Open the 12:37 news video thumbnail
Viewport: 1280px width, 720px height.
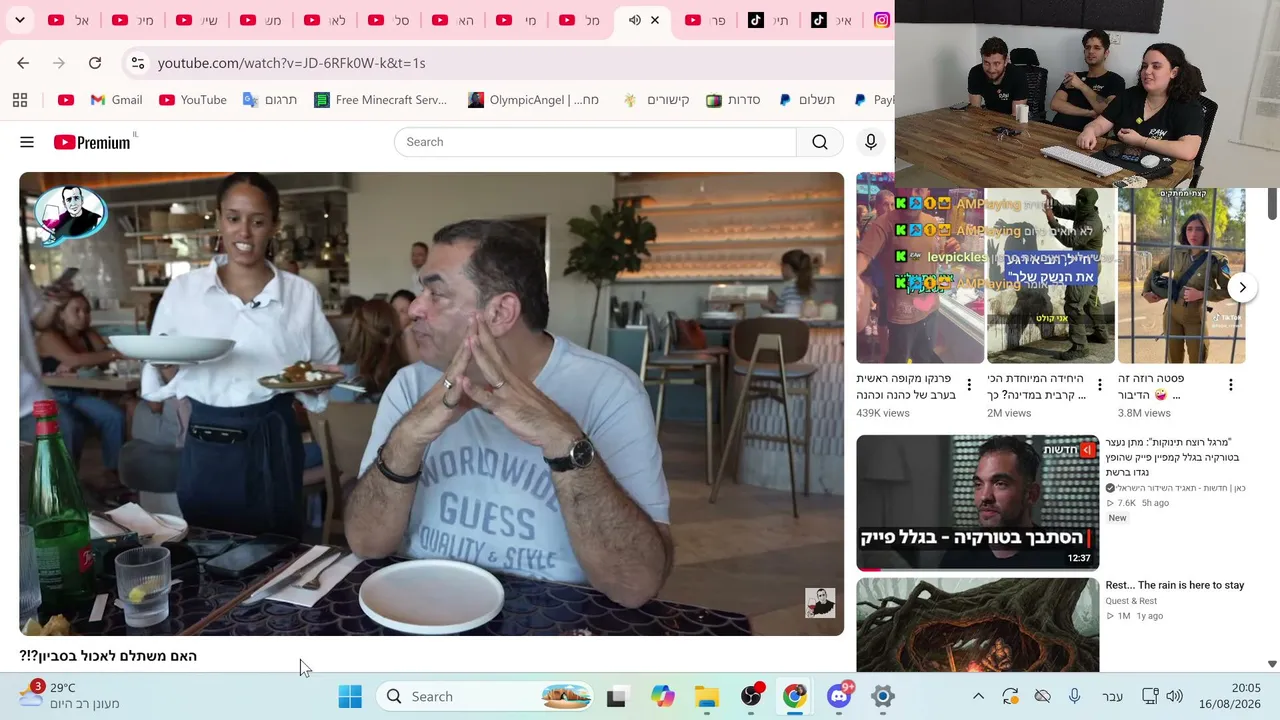tap(978, 503)
